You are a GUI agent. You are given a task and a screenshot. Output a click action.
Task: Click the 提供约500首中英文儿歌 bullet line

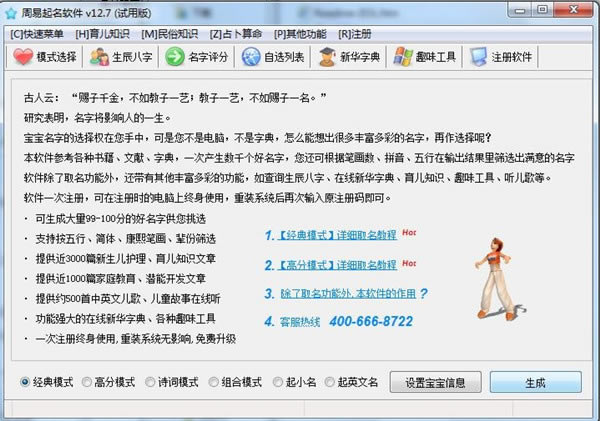click(x=128, y=299)
